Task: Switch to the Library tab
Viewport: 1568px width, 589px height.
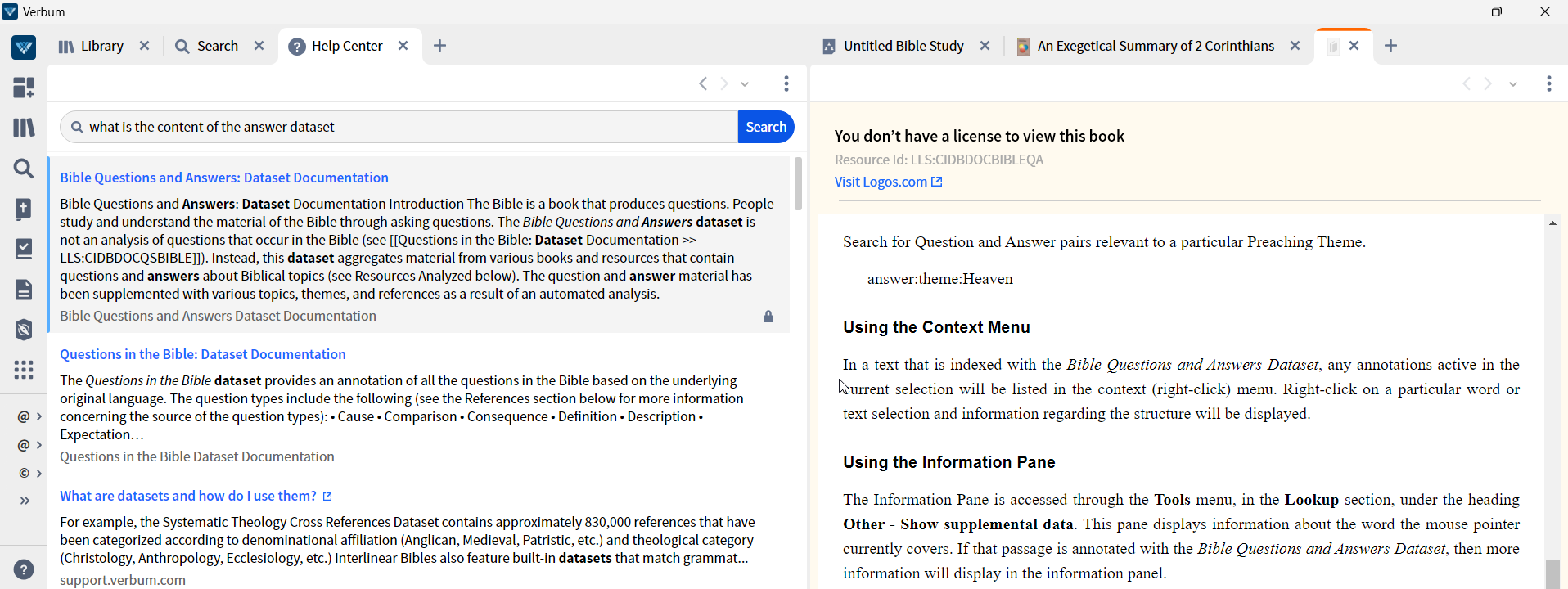Action: point(91,47)
